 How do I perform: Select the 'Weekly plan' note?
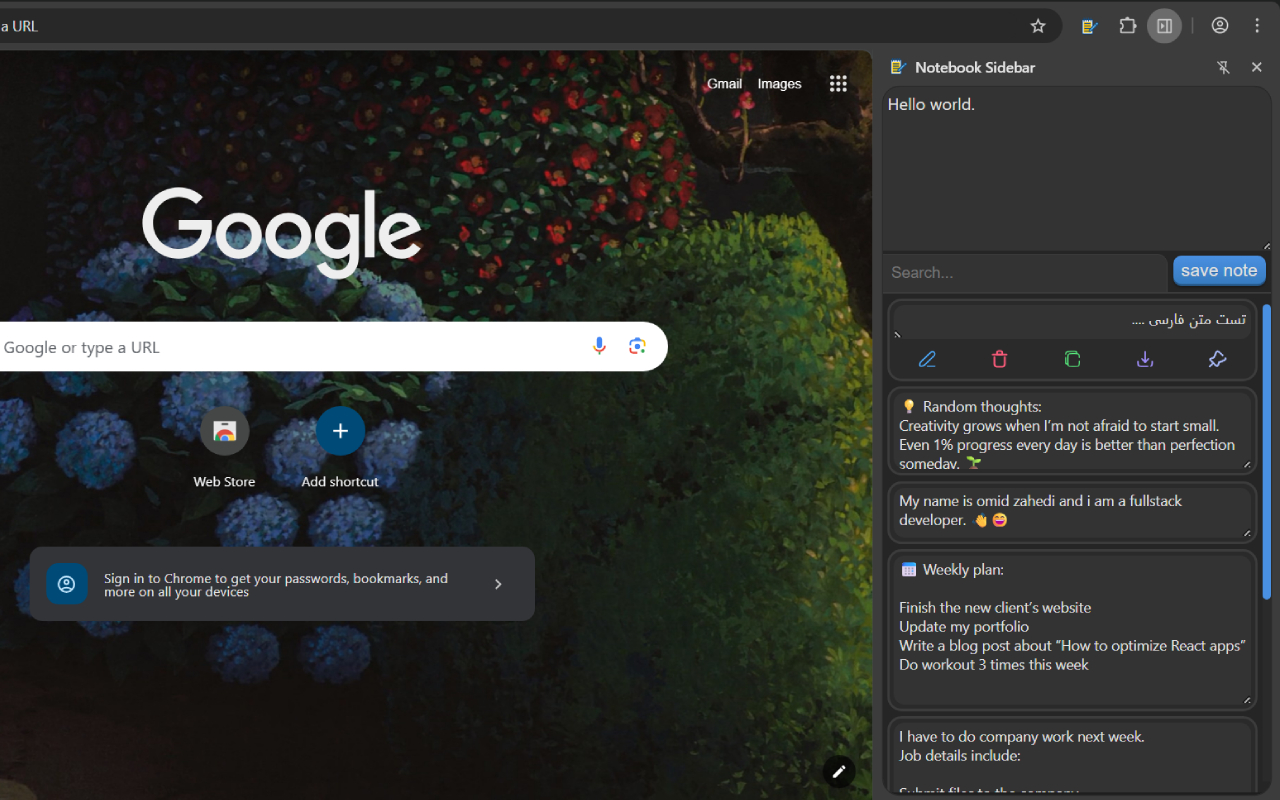click(1072, 630)
